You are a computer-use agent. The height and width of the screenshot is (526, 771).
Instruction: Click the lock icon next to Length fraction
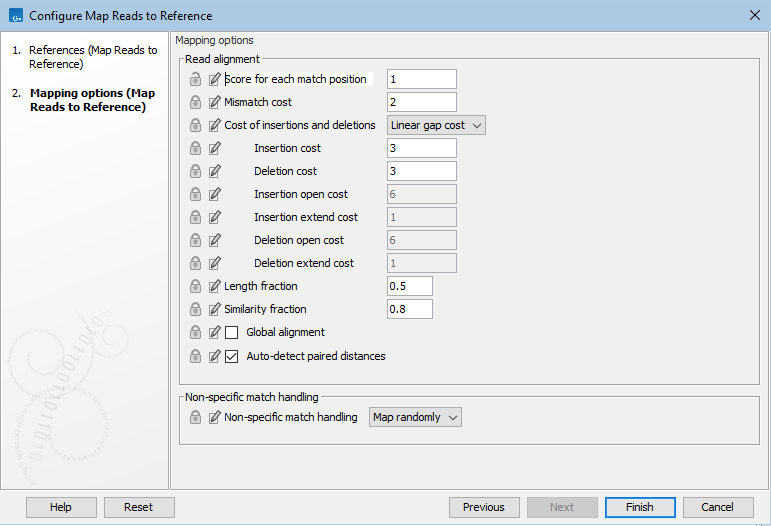(196, 286)
